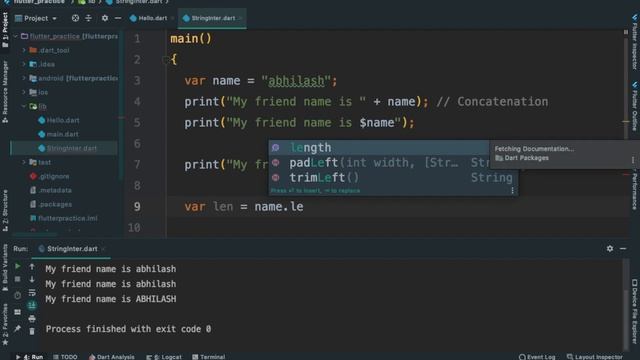Expand the android folder
The height and width of the screenshot is (360, 640).
point(24,78)
